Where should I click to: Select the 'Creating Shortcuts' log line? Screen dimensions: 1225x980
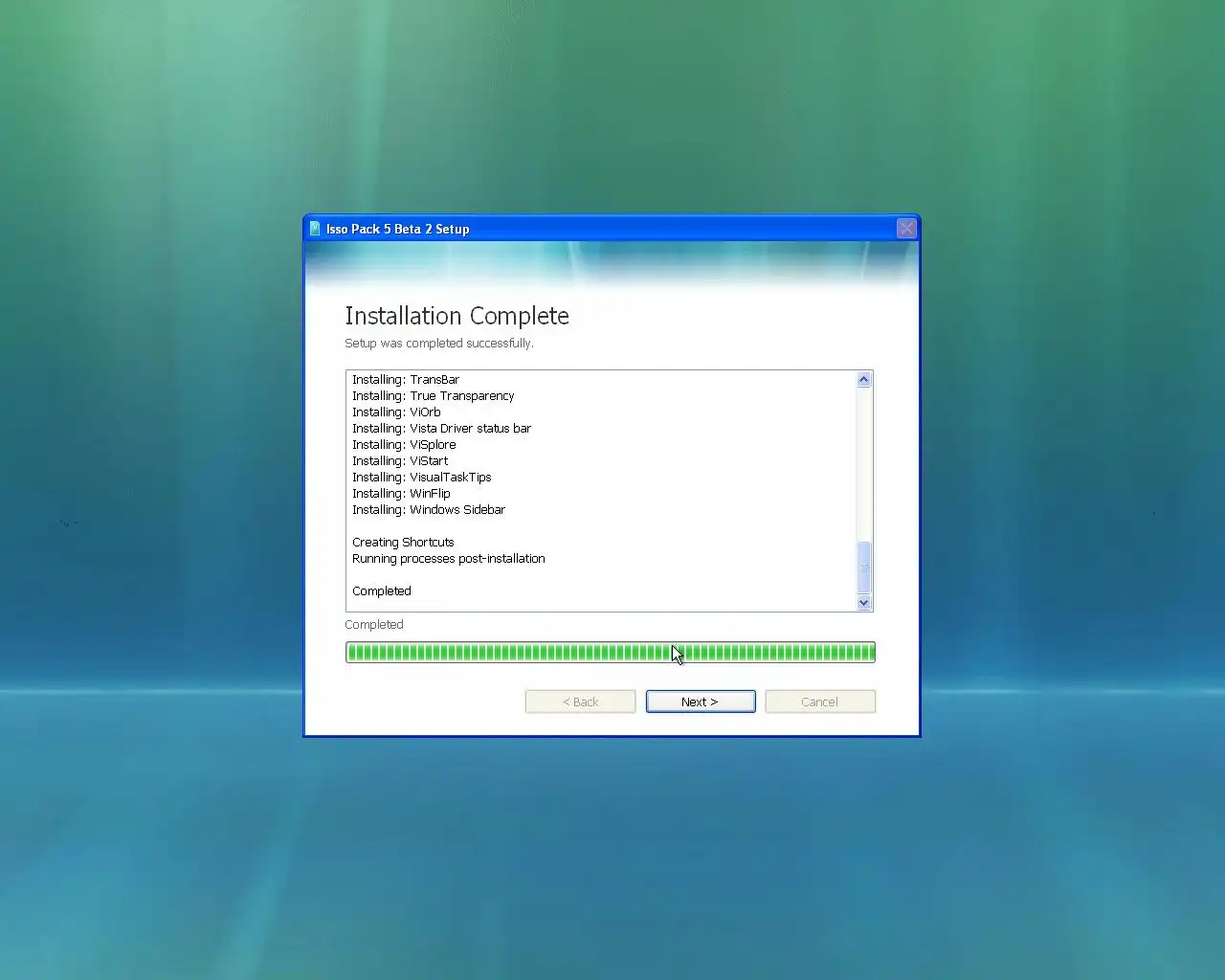point(403,542)
